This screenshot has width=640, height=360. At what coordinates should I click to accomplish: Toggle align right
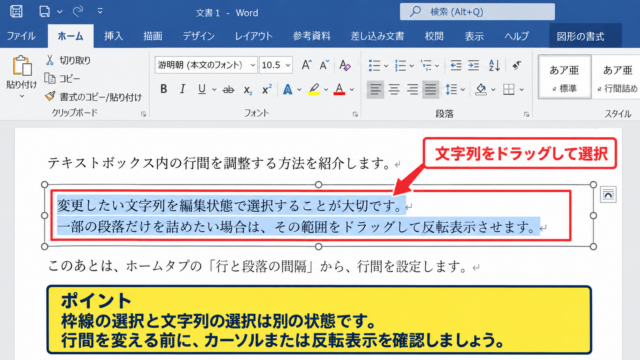click(x=412, y=89)
